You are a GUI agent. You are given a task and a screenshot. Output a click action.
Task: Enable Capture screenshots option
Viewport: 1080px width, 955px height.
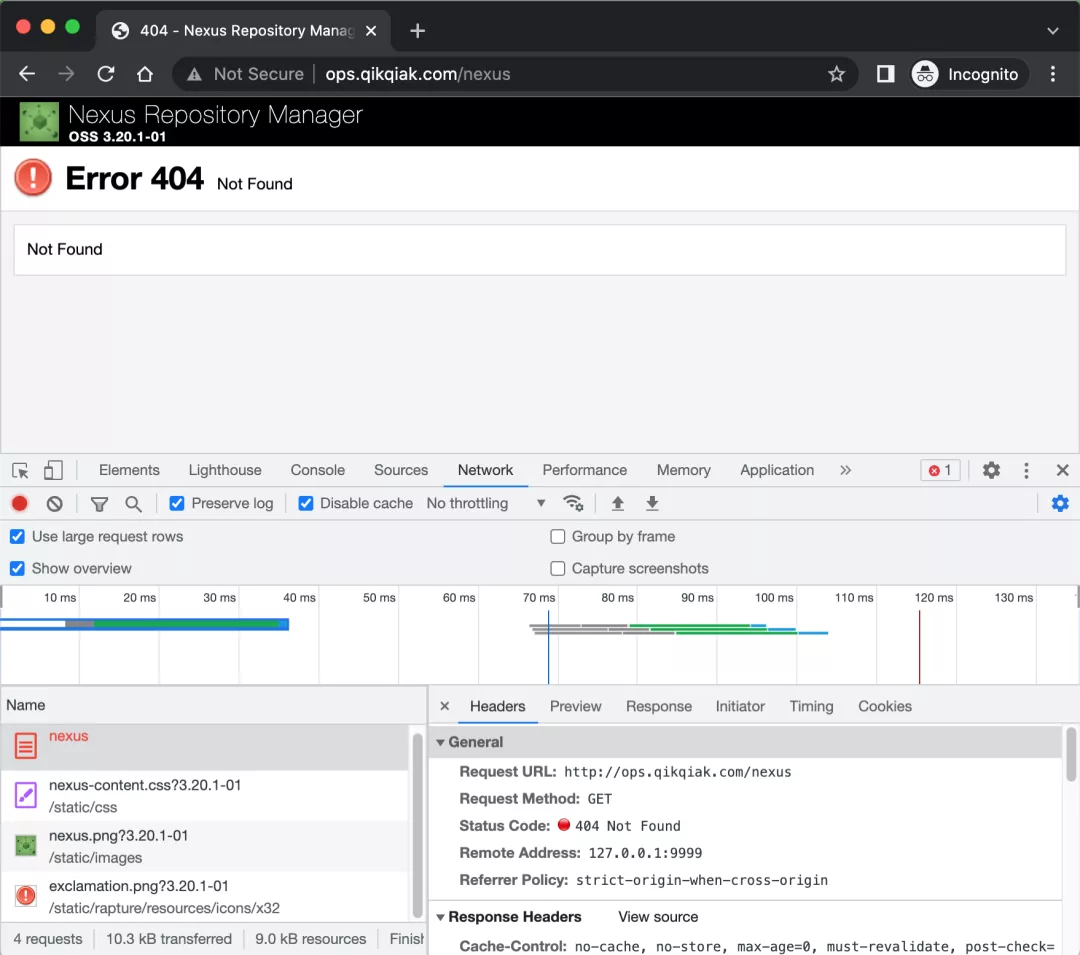pos(558,569)
